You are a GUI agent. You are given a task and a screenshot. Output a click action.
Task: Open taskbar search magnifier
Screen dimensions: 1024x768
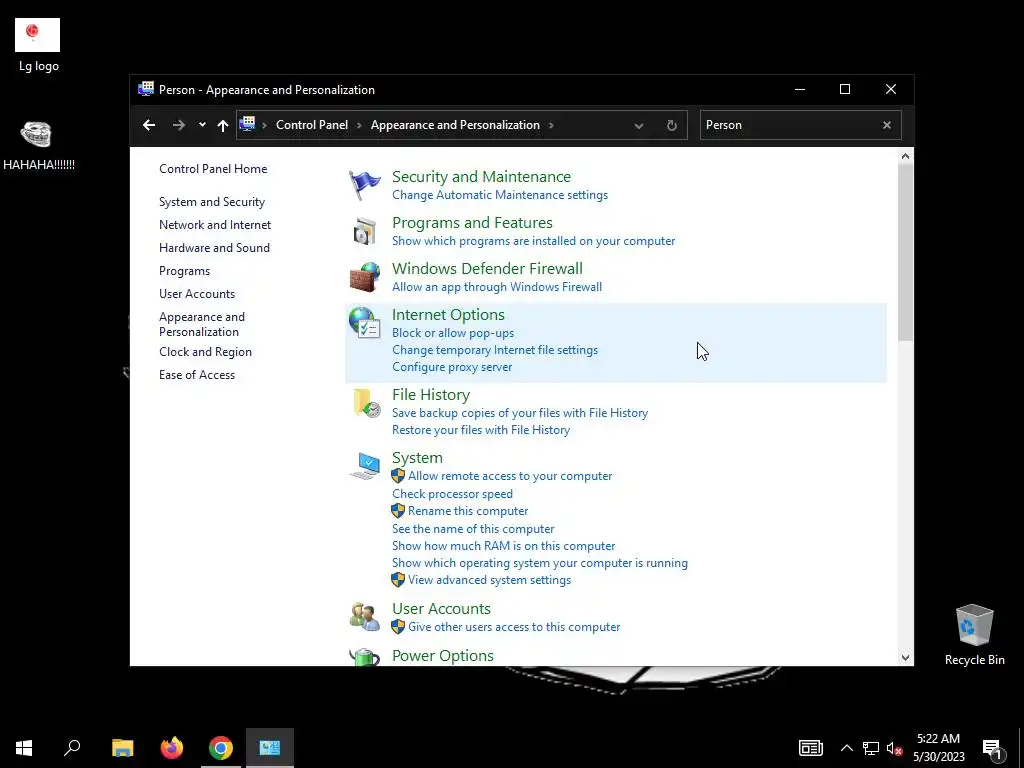click(x=72, y=748)
